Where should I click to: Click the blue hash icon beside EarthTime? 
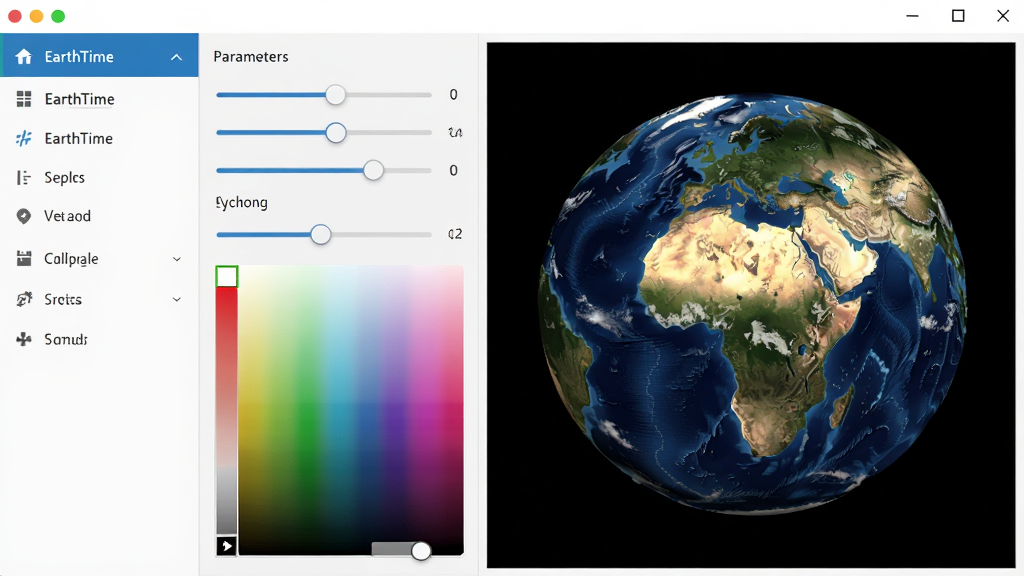click(x=24, y=138)
